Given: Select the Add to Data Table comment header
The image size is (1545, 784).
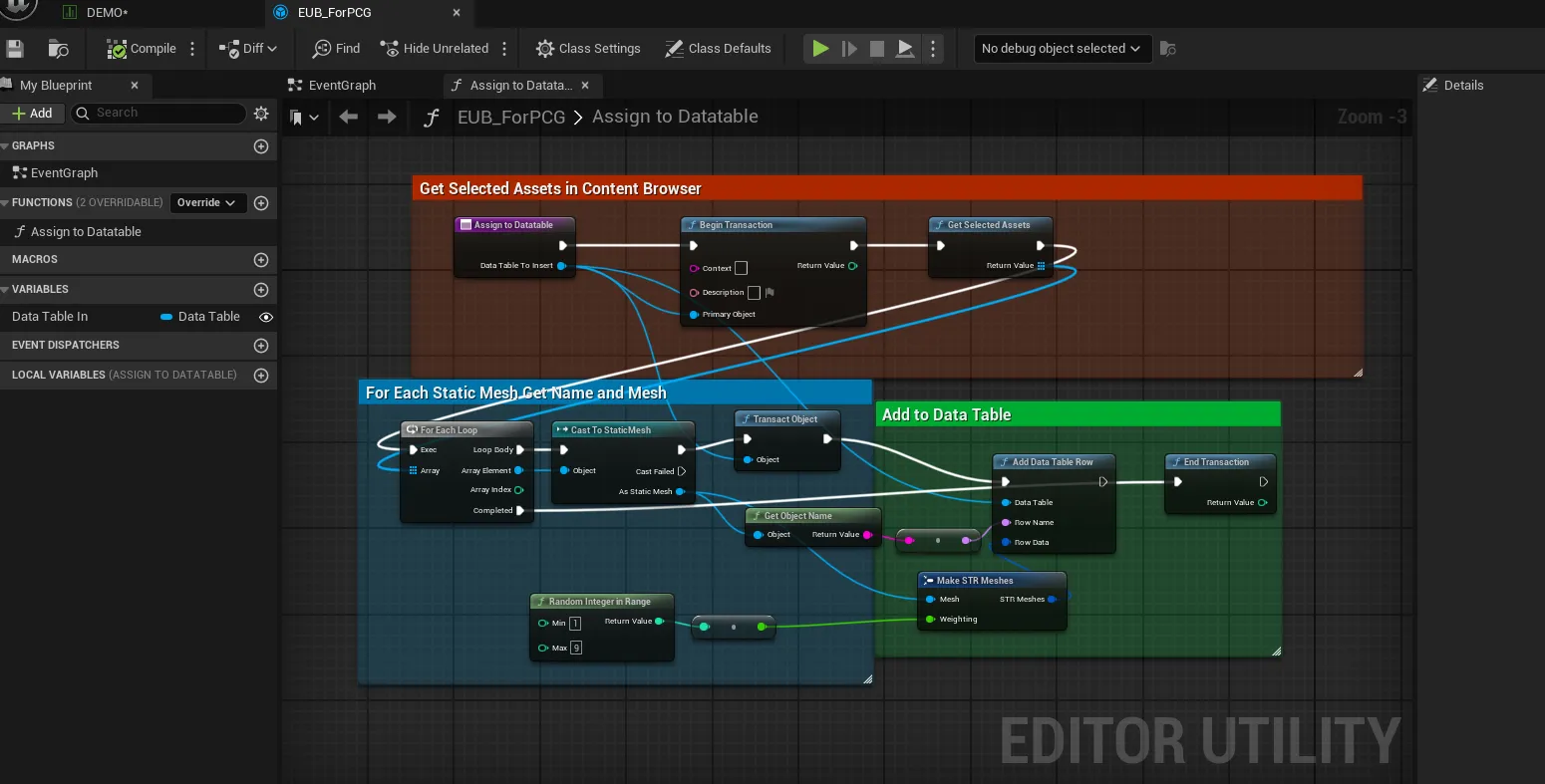Looking at the screenshot, I should 1078,414.
